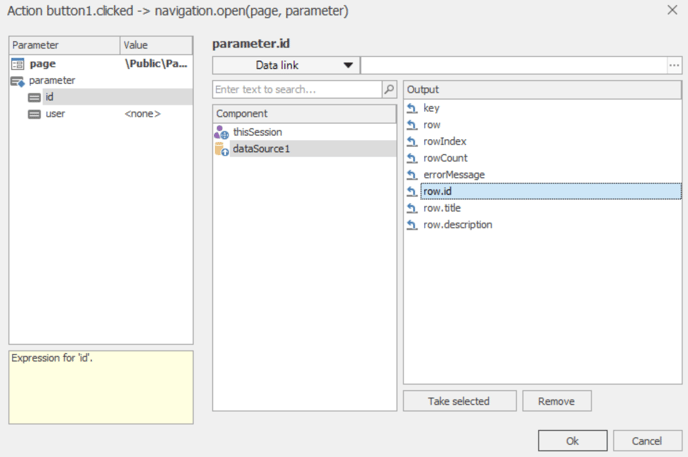Click the Component column header
688x457 pixels.
point(305,114)
